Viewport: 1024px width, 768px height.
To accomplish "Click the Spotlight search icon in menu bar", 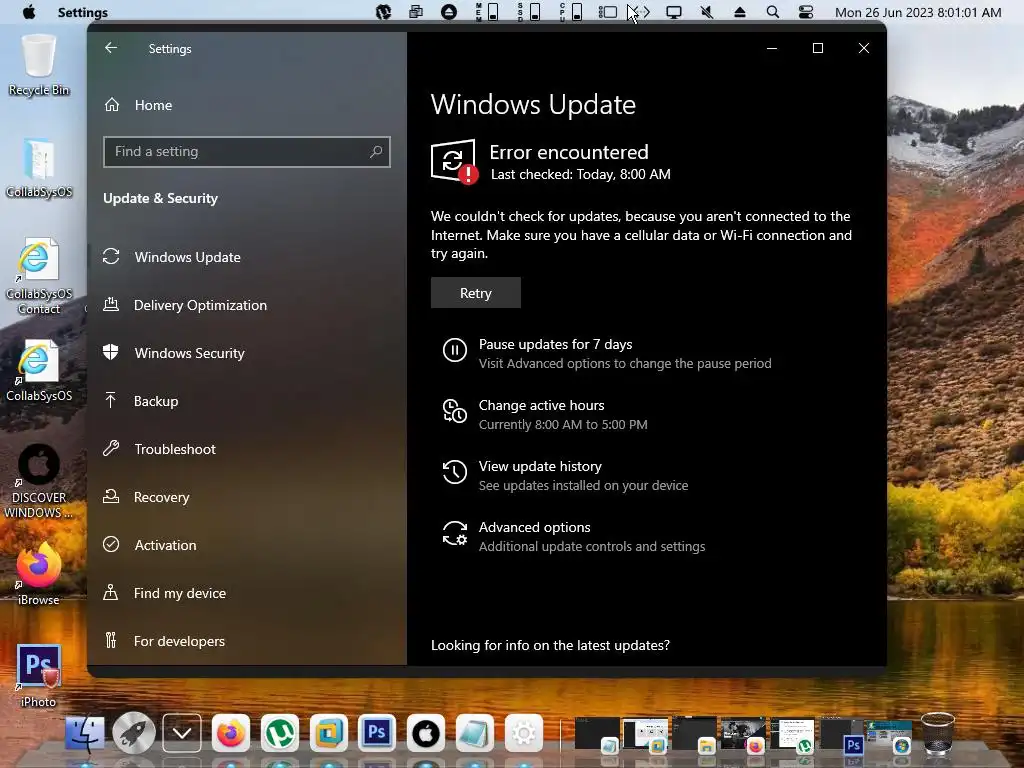I will point(773,12).
